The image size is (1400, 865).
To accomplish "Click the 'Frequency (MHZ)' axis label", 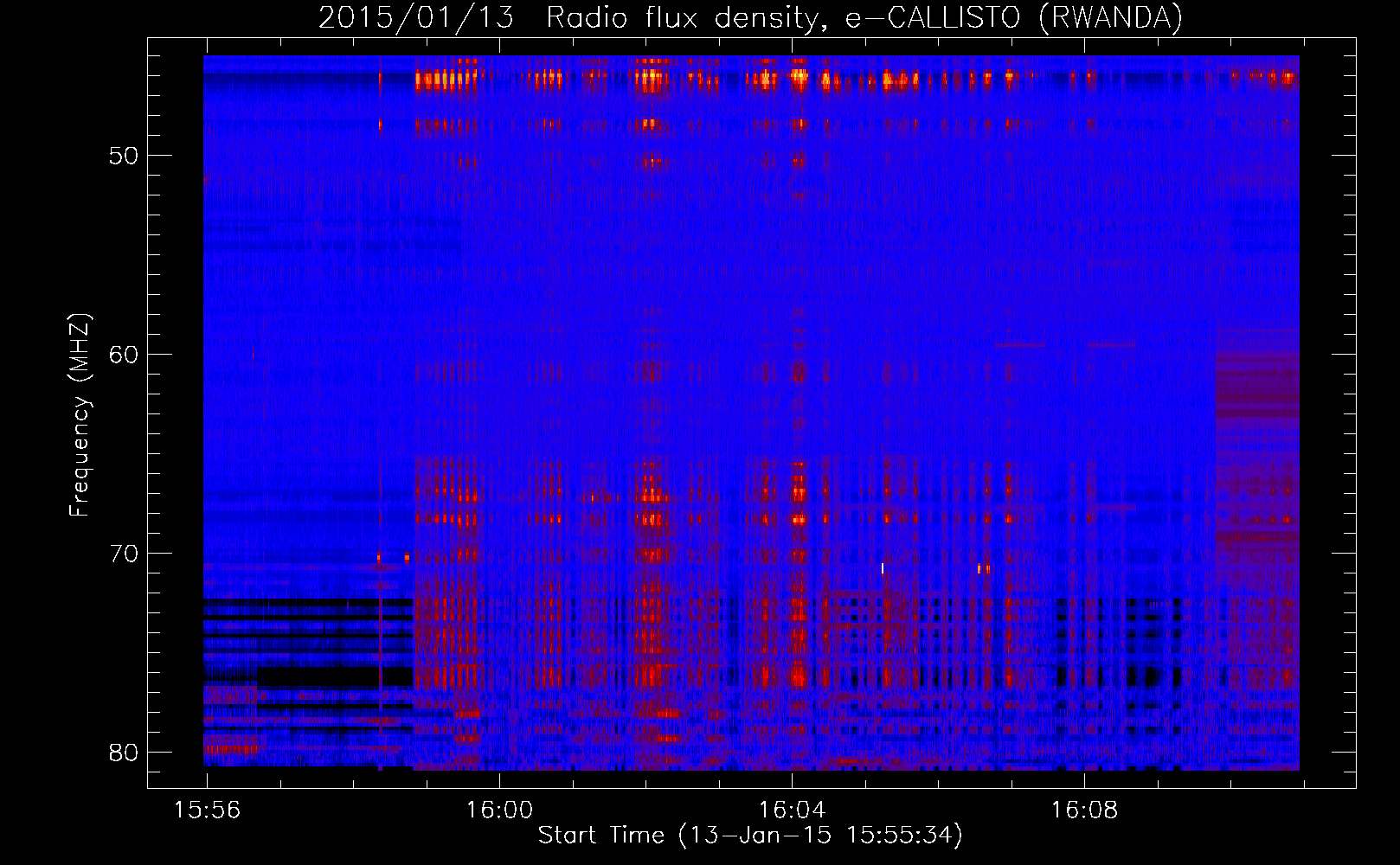I will pos(80,415).
